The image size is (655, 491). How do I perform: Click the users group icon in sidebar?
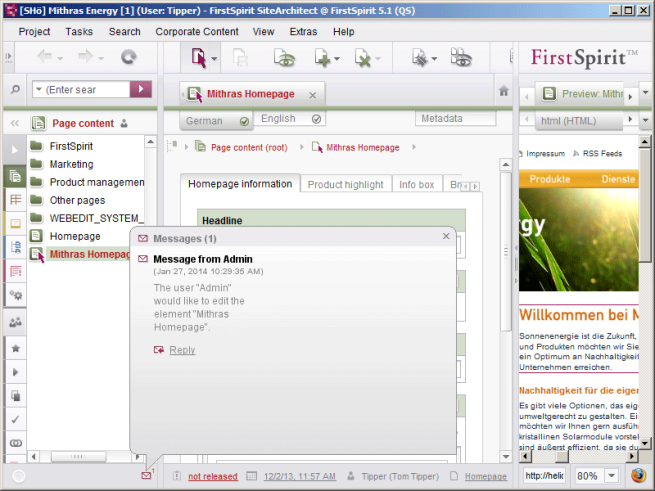[x=15, y=322]
